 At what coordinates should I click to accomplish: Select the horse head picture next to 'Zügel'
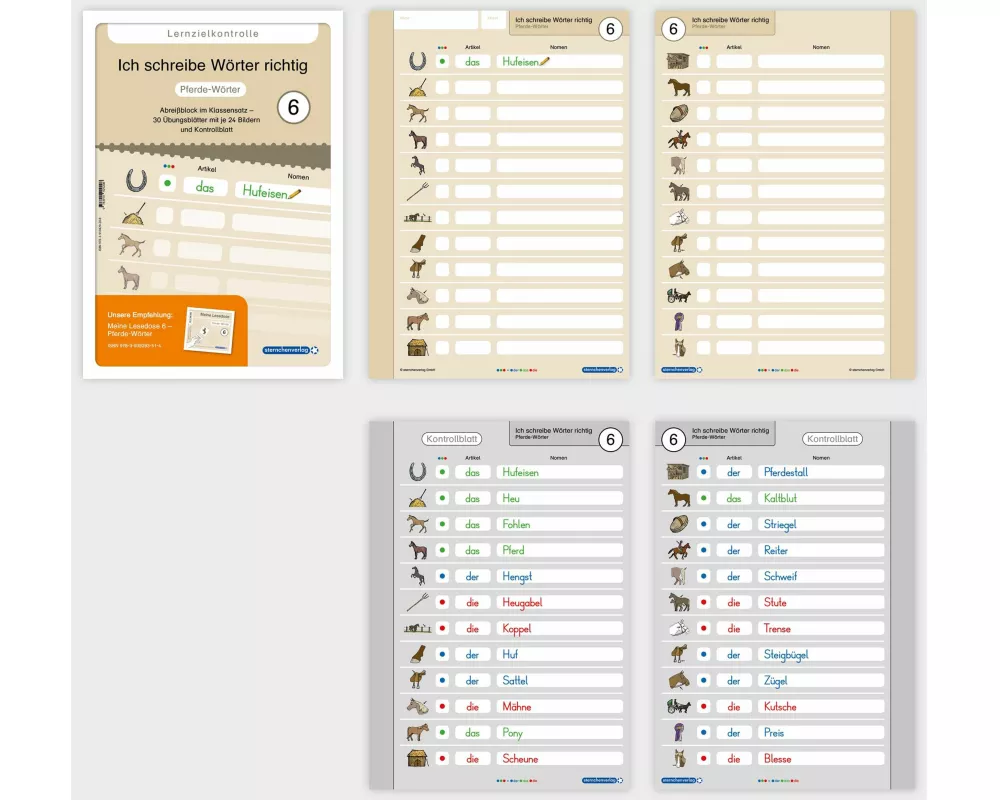pyautogui.click(x=678, y=680)
